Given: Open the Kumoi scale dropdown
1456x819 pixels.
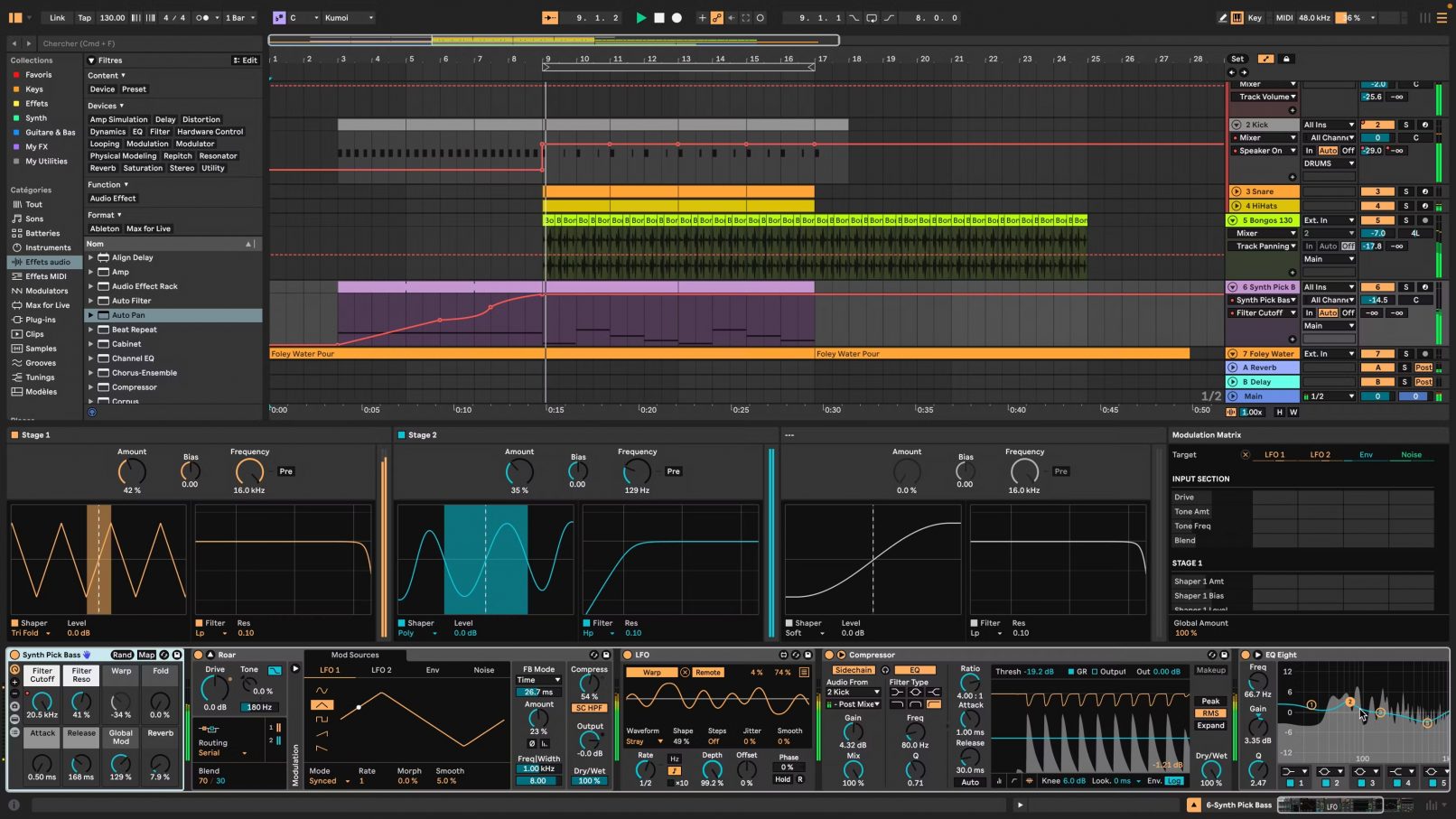Looking at the screenshot, I should coord(348,17).
